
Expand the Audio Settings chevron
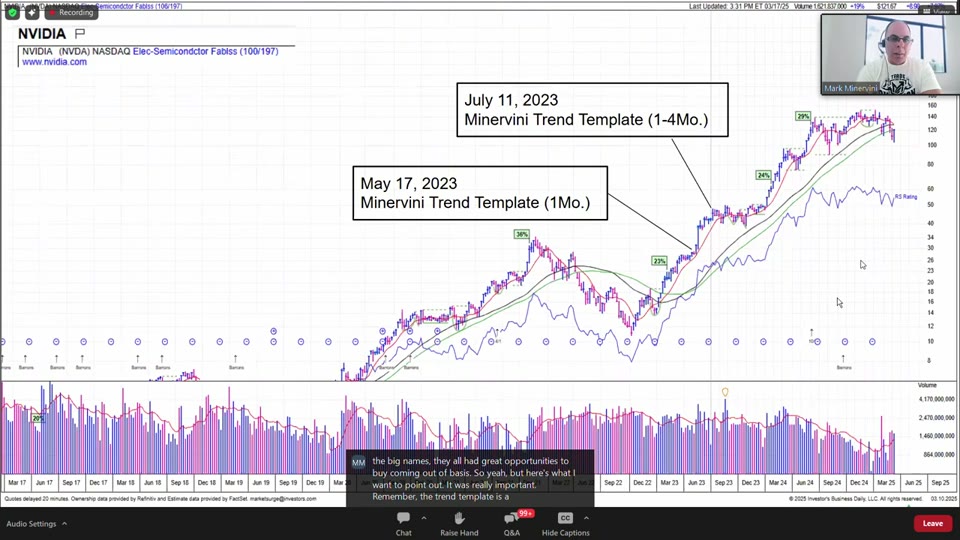point(64,524)
